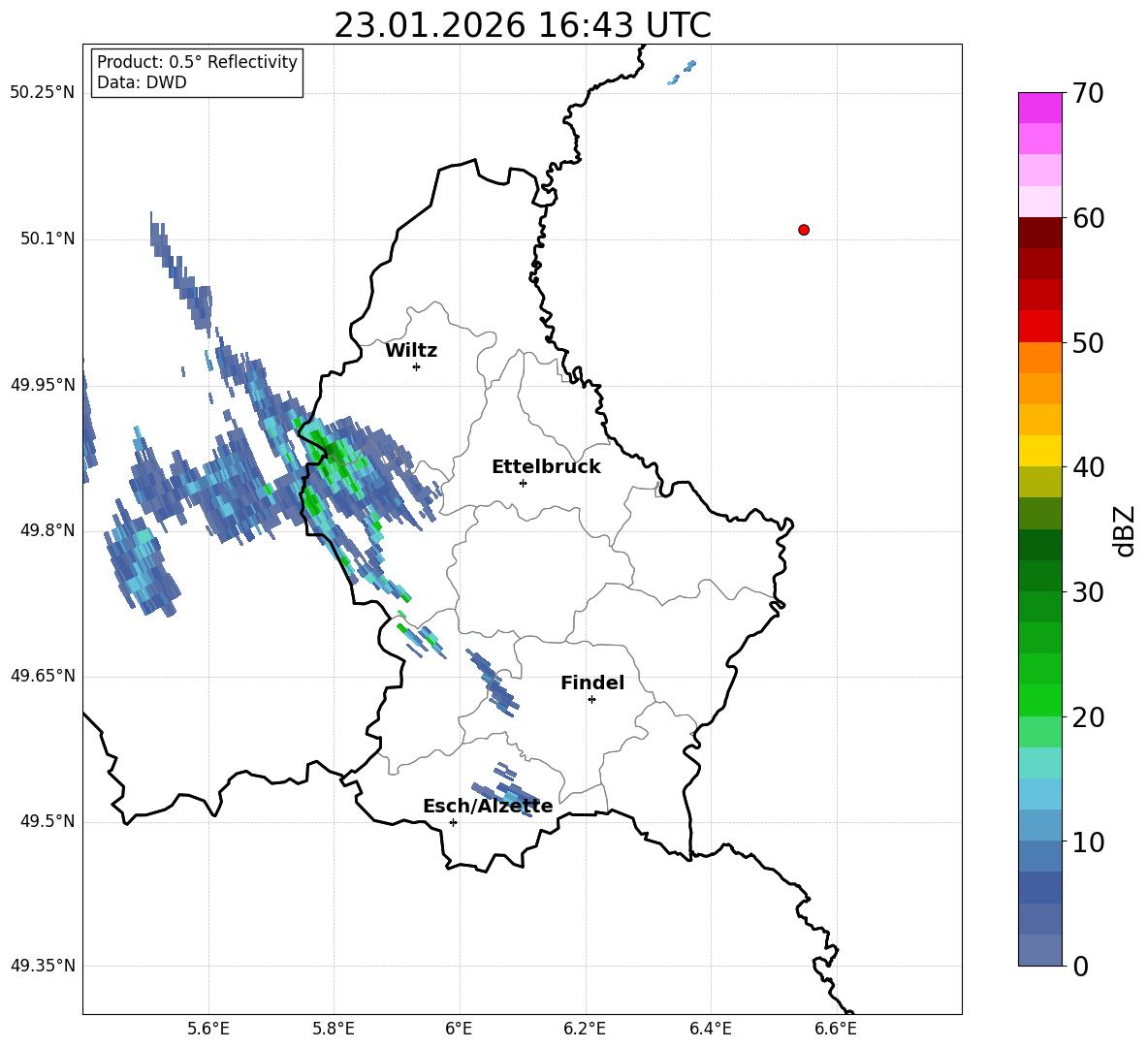Click the Esch/Alzette station cross marker
Viewport: 1148px width, 1048px height.
(x=453, y=822)
